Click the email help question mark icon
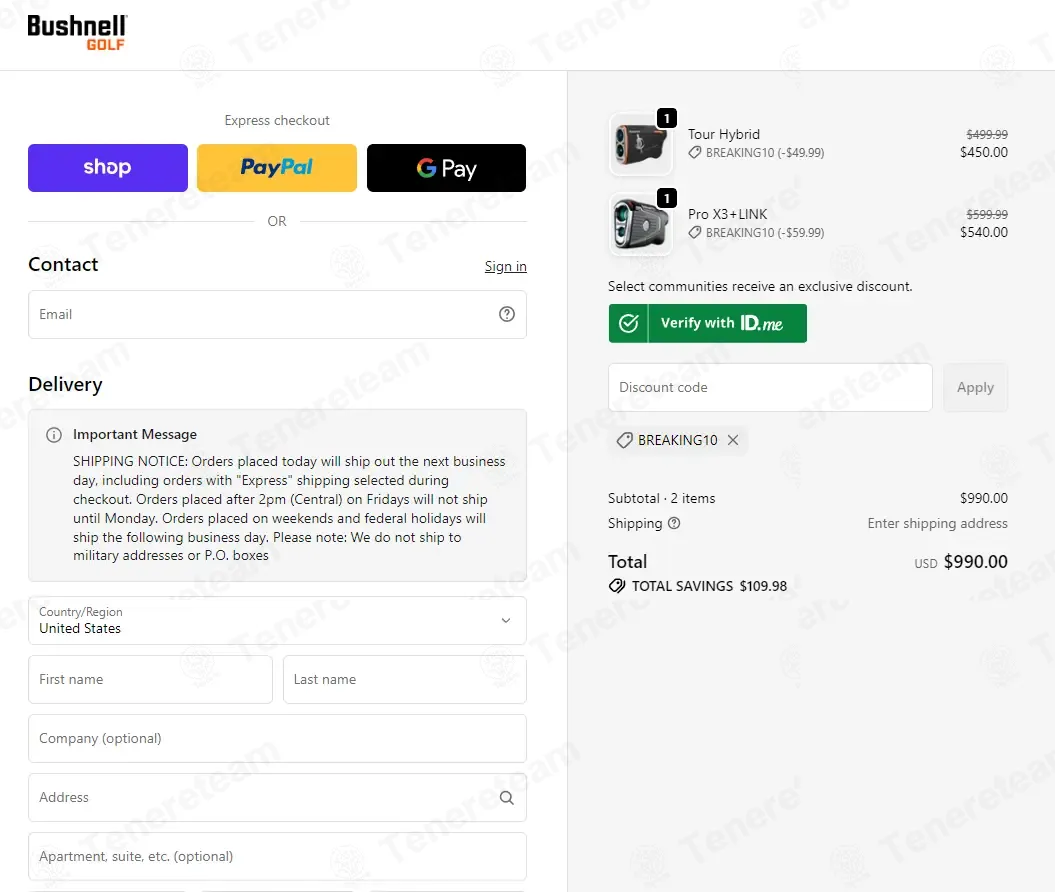The image size is (1055, 892). point(507,314)
